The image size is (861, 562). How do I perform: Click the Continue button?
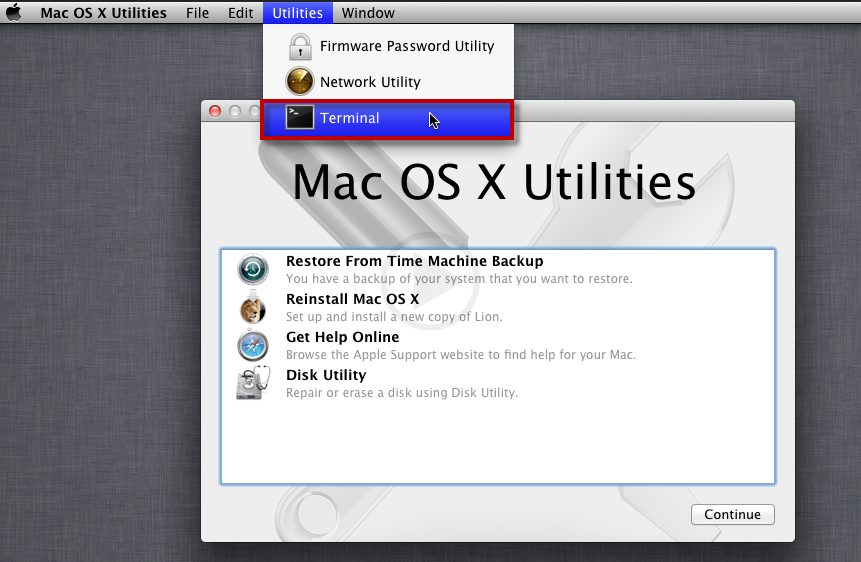tap(733, 514)
